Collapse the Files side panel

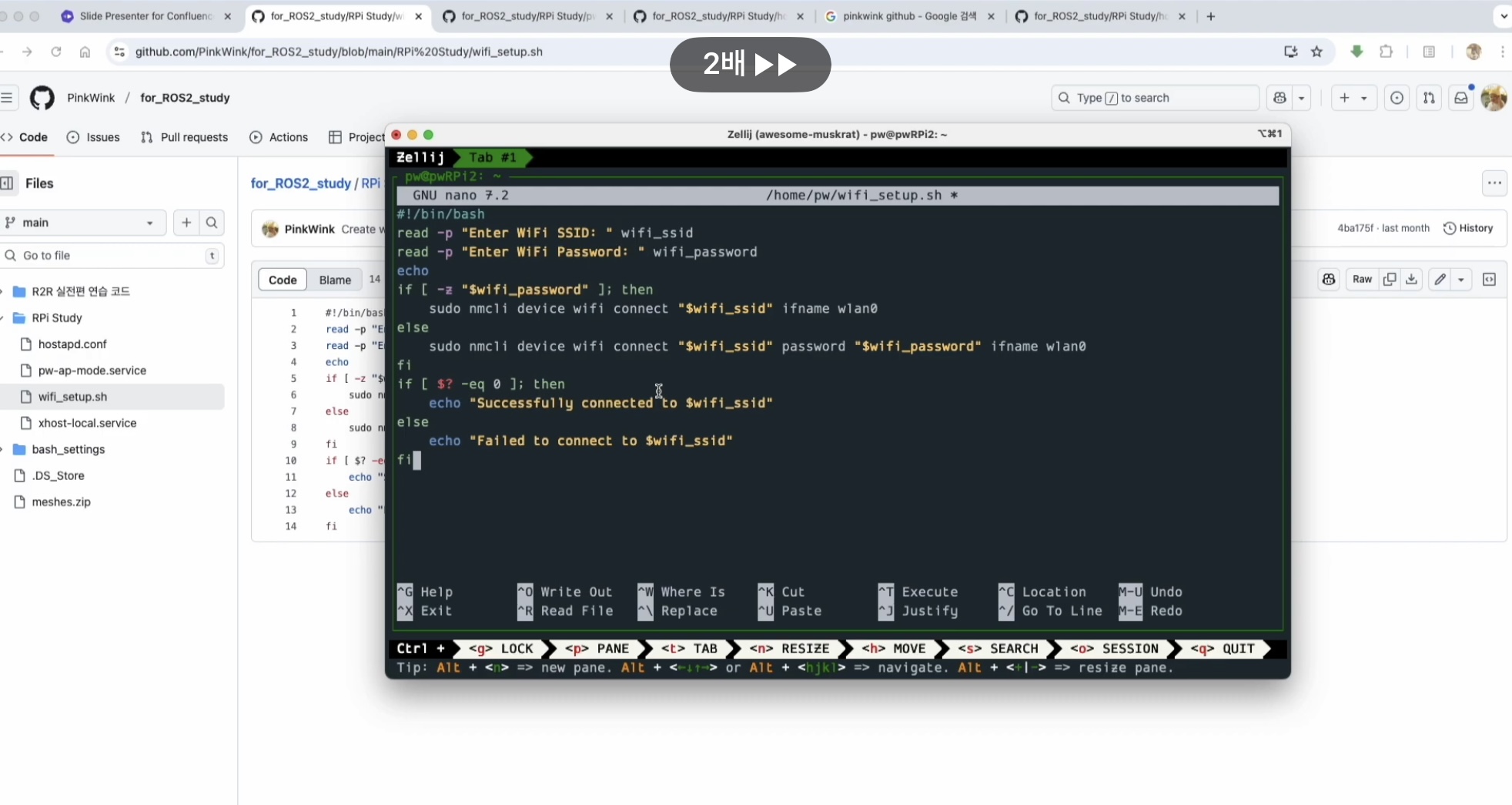point(8,183)
